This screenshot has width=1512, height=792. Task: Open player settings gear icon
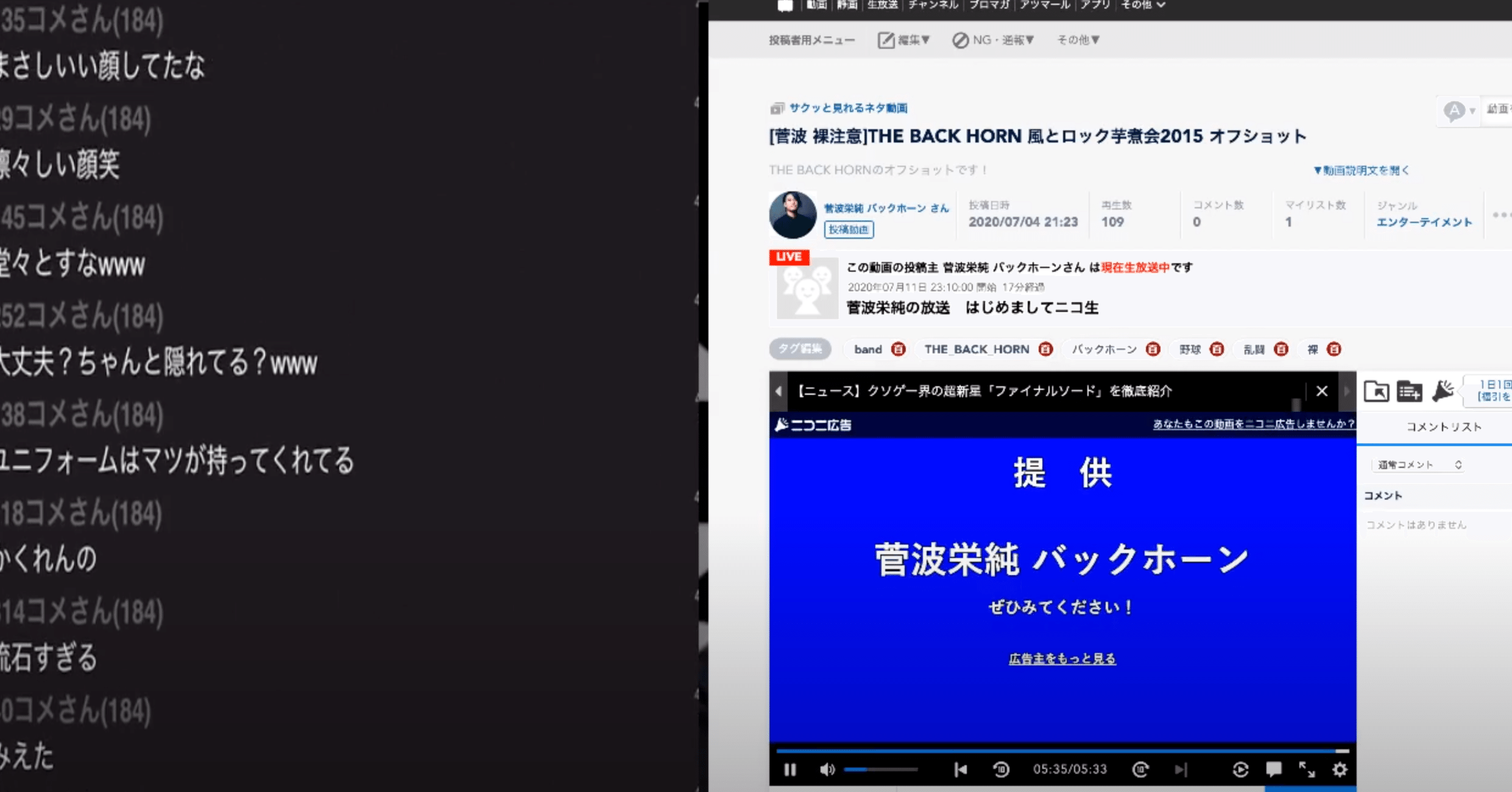tap(1340, 770)
